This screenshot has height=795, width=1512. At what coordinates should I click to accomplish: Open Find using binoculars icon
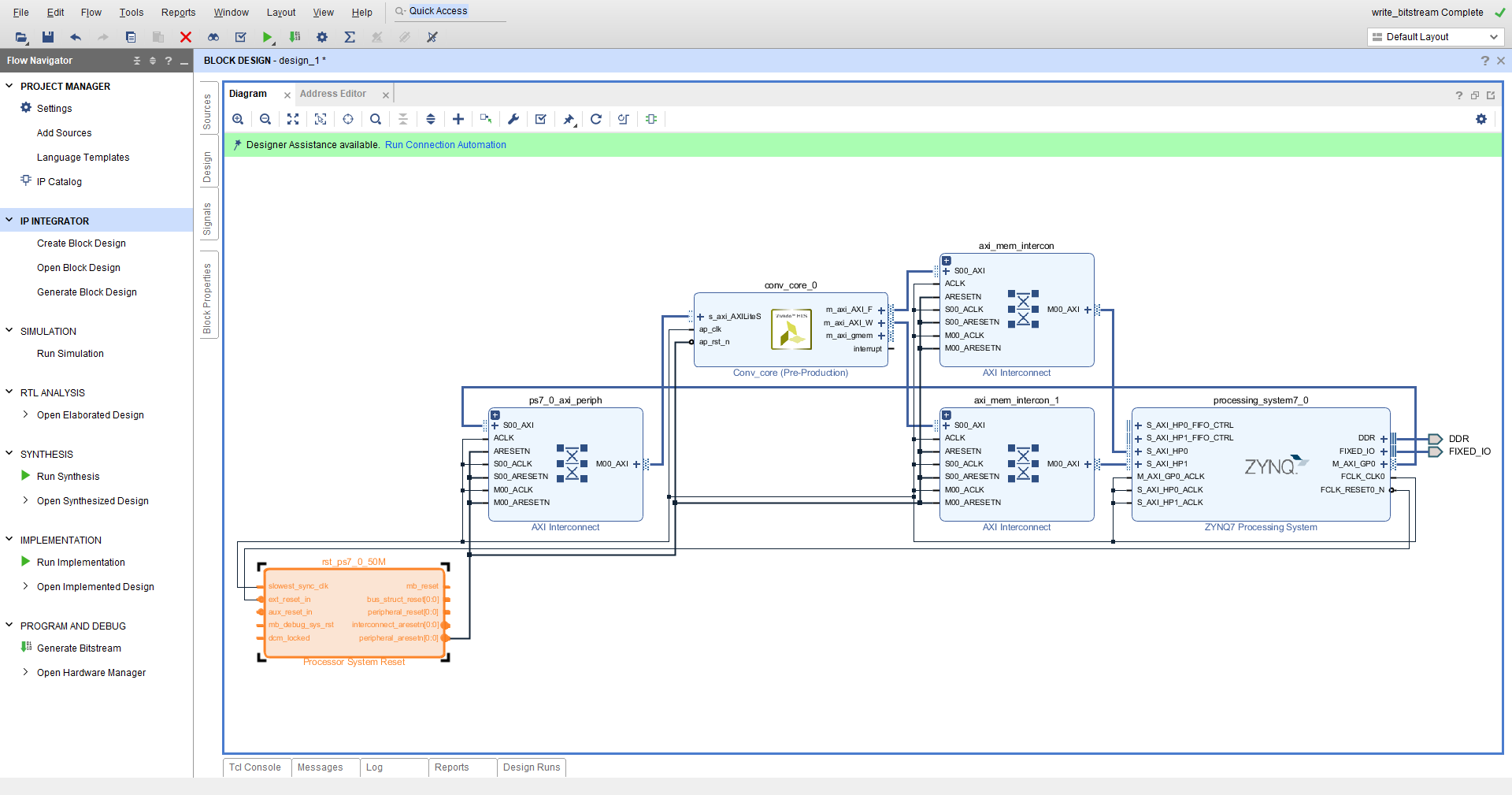pos(213,37)
